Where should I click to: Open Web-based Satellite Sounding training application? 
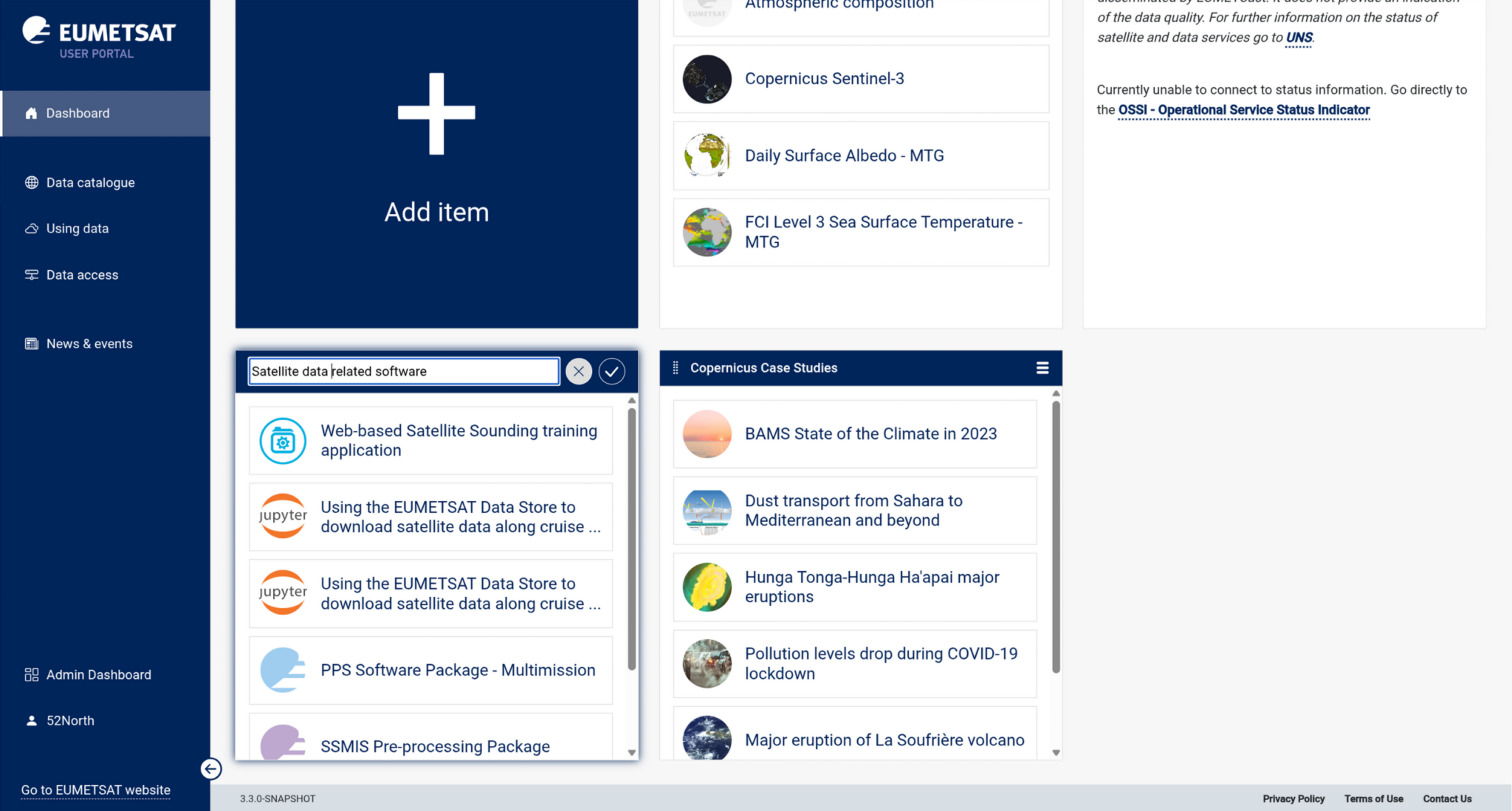click(430, 441)
